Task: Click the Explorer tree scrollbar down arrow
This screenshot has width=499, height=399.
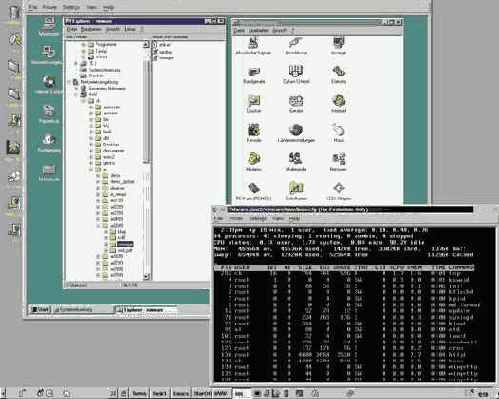Action: pos(146,276)
